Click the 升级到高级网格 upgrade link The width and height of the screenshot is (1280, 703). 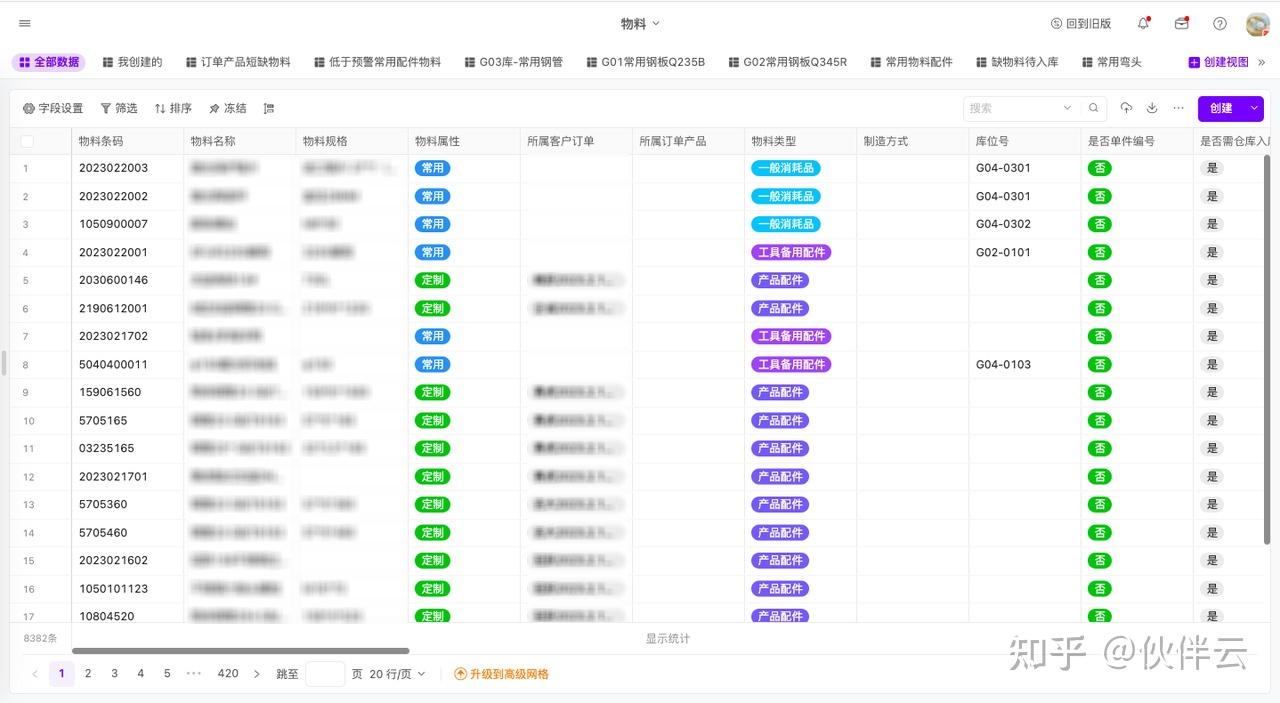[502, 673]
